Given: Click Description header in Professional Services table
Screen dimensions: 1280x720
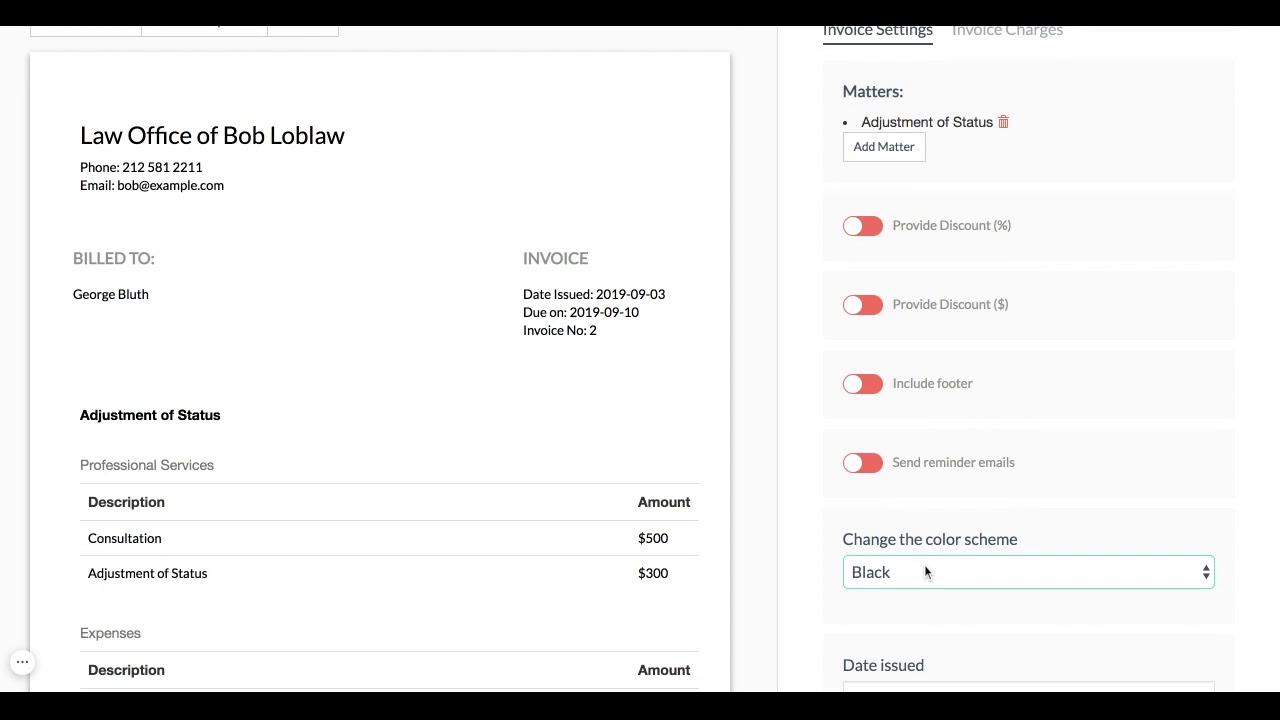Looking at the screenshot, I should (x=126, y=502).
